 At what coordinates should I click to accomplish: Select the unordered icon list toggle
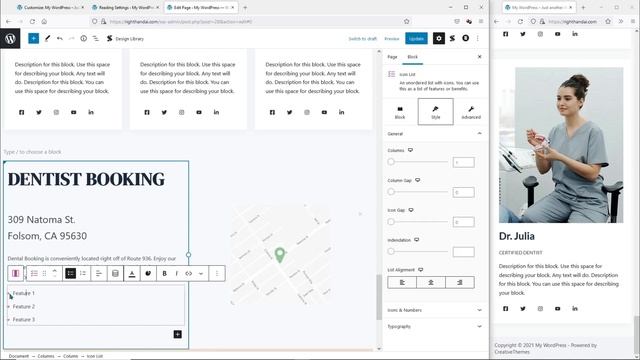point(71,273)
